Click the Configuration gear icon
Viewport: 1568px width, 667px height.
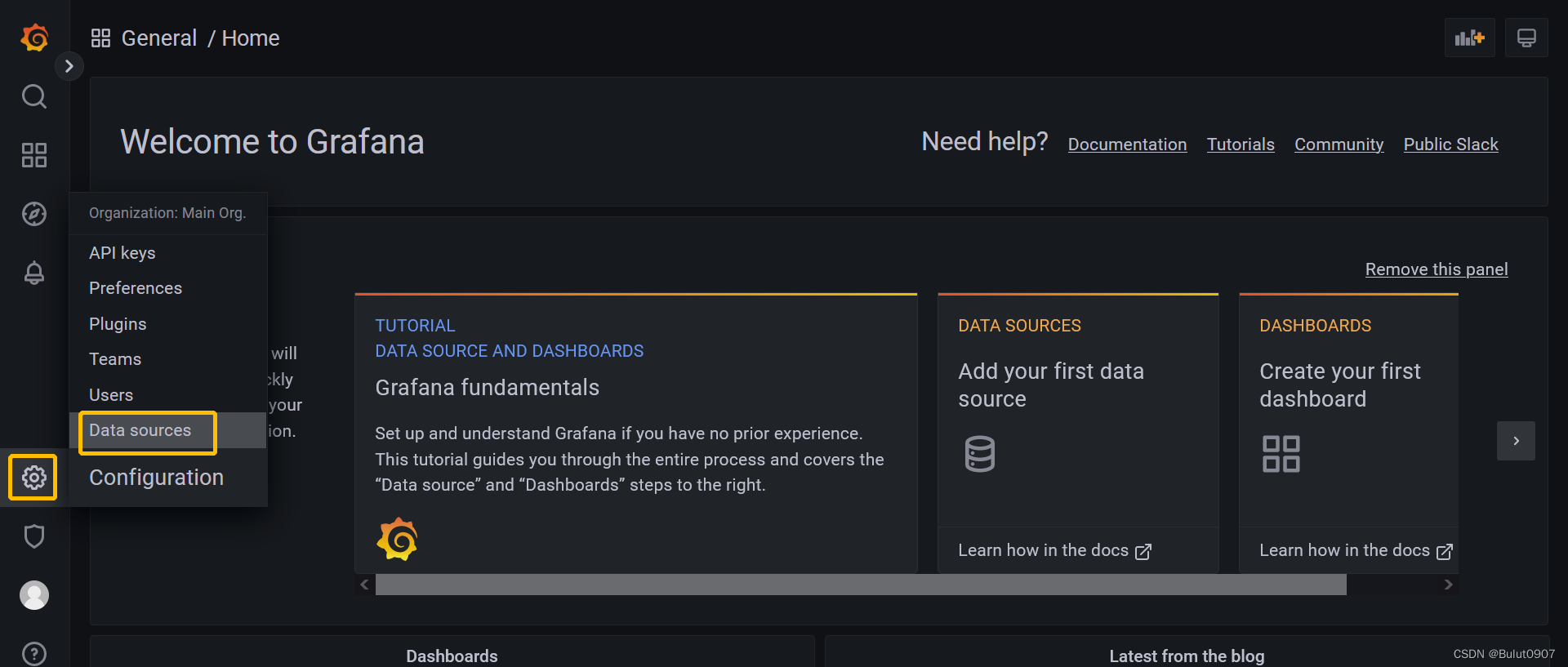pos(33,477)
